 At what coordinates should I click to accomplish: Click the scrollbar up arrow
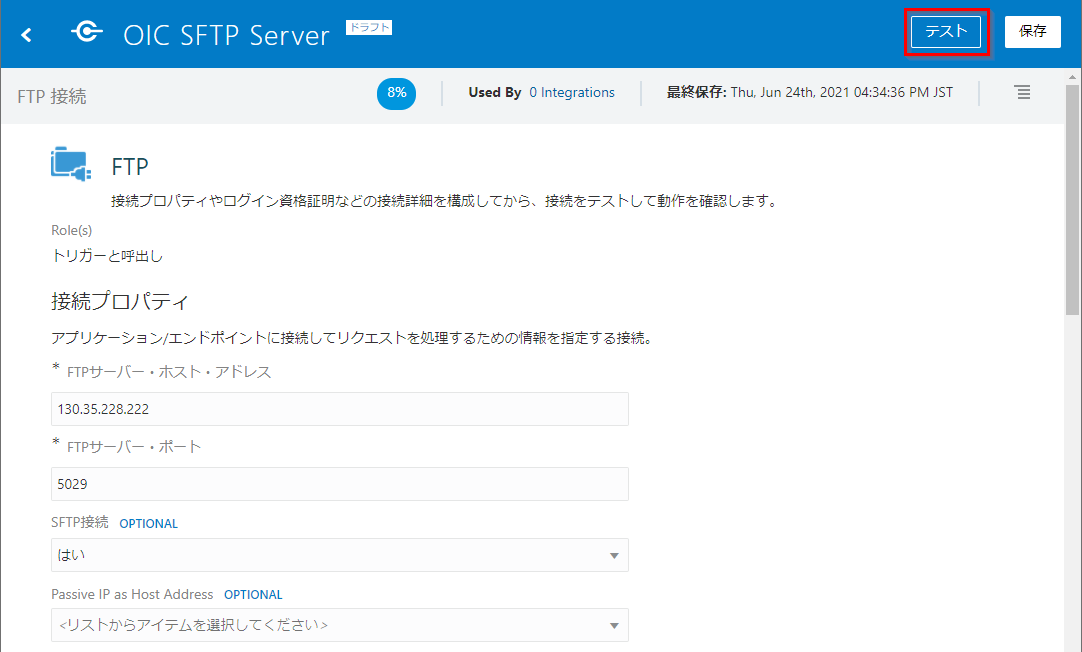click(x=1073, y=76)
